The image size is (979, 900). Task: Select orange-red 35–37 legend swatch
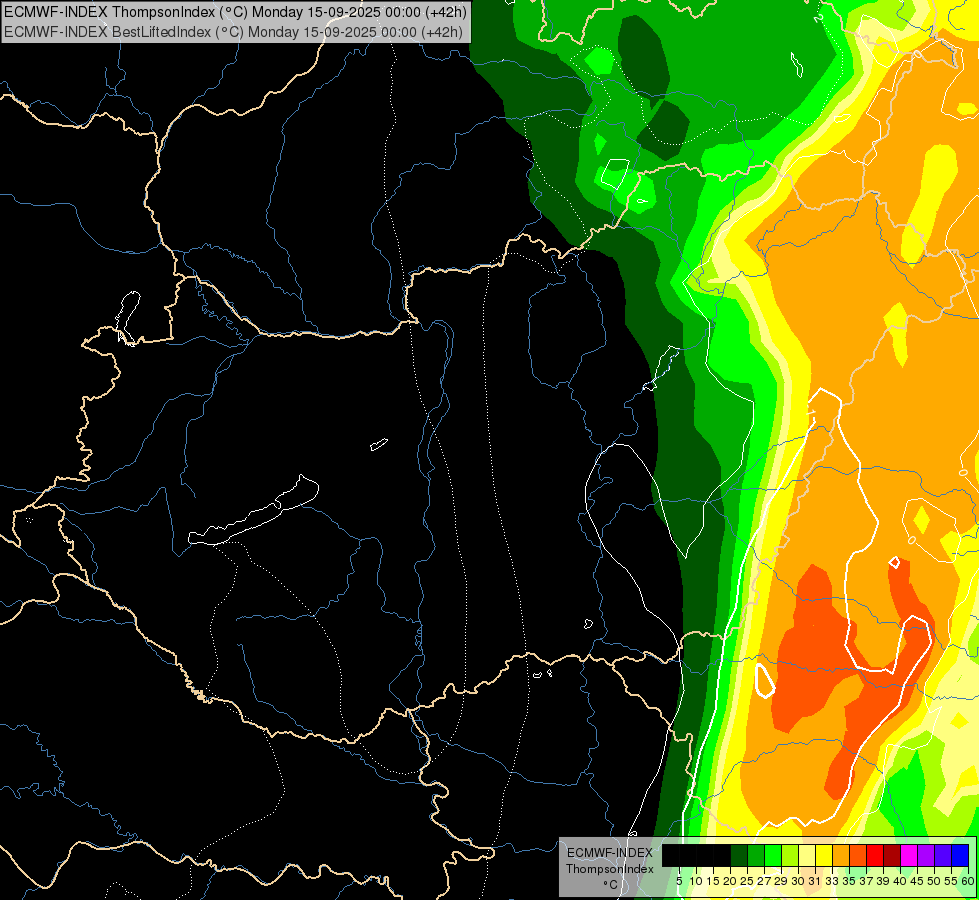click(858, 855)
